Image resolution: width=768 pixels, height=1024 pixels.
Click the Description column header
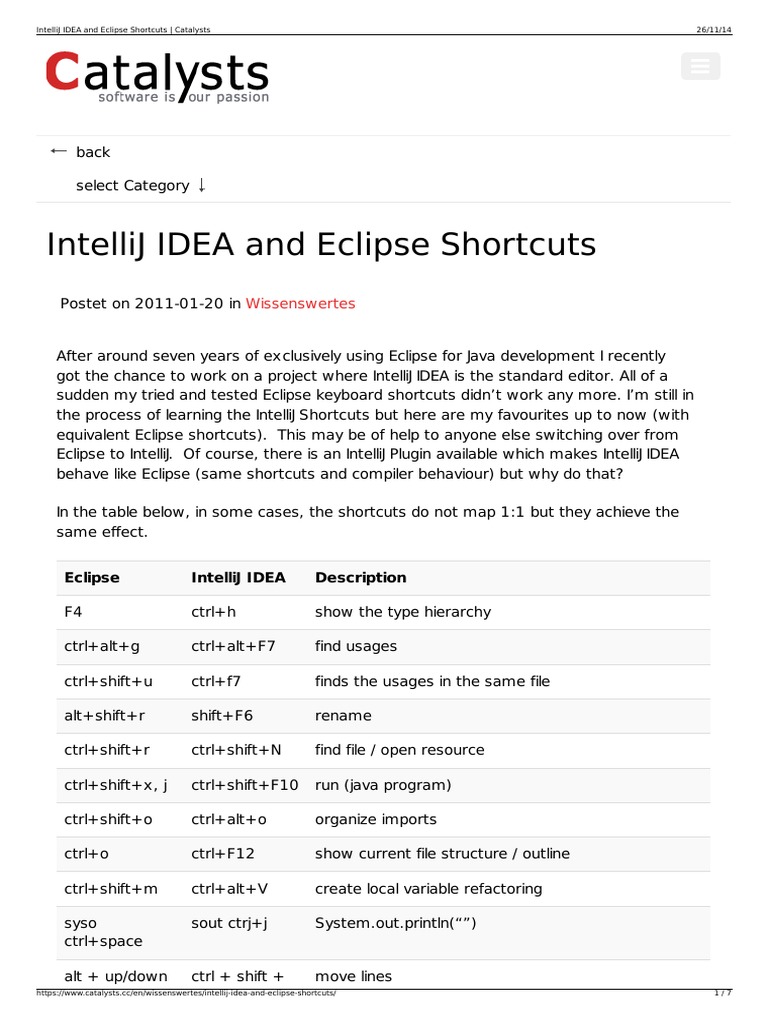360,577
